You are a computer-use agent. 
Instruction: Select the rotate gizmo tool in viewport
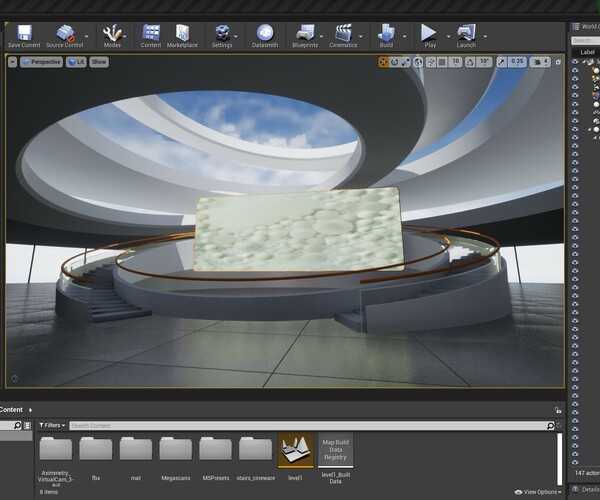coord(395,62)
